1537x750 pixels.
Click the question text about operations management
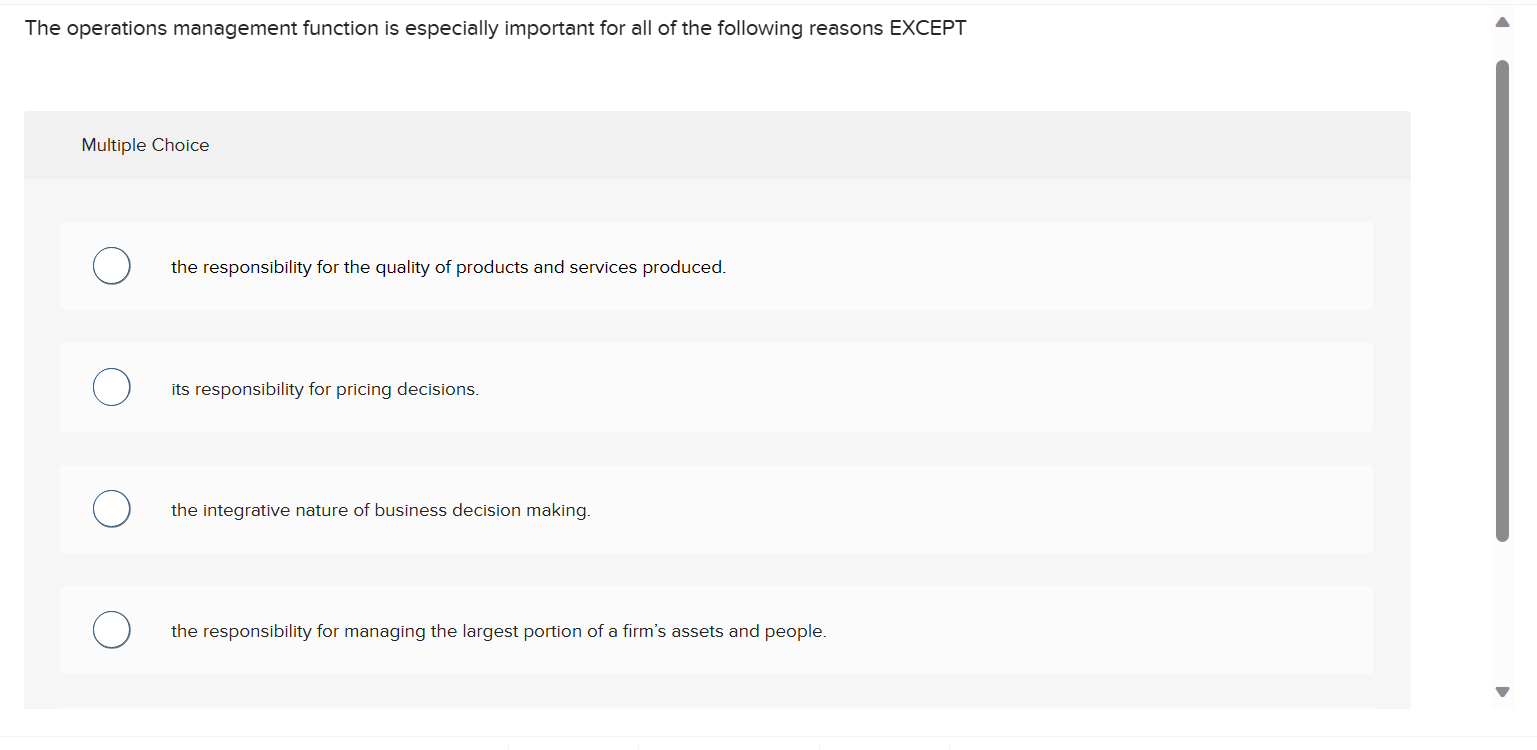[497, 27]
